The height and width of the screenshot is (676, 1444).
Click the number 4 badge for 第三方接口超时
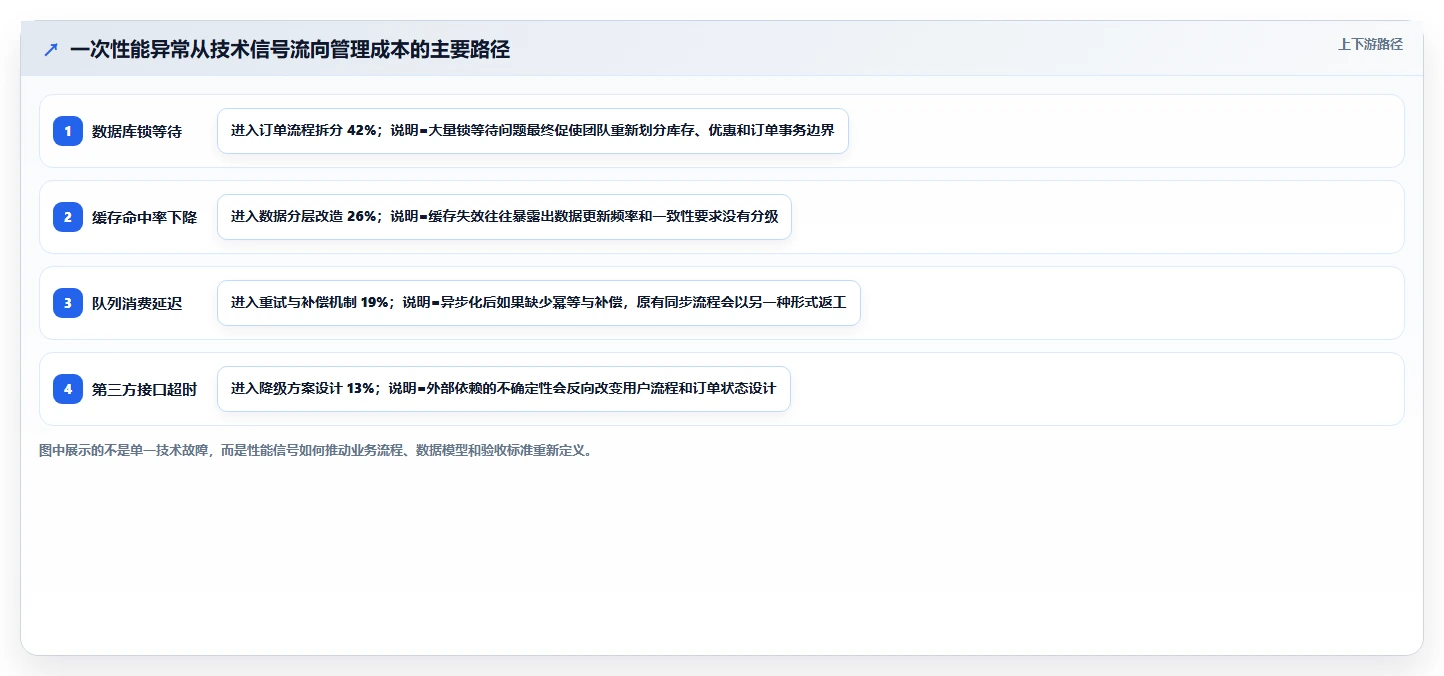click(x=68, y=389)
